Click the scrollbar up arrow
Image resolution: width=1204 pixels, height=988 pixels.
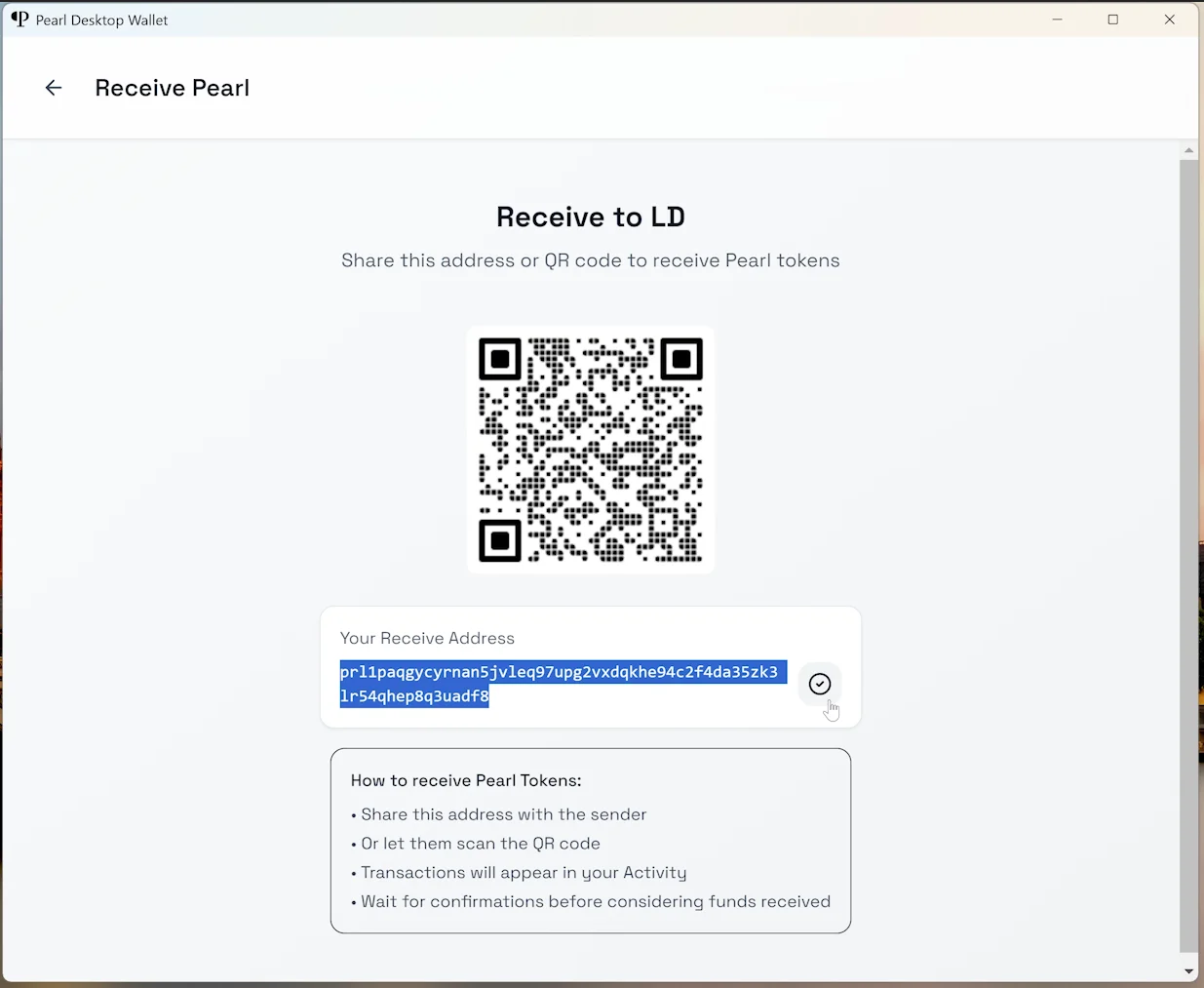(x=1188, y=150)
